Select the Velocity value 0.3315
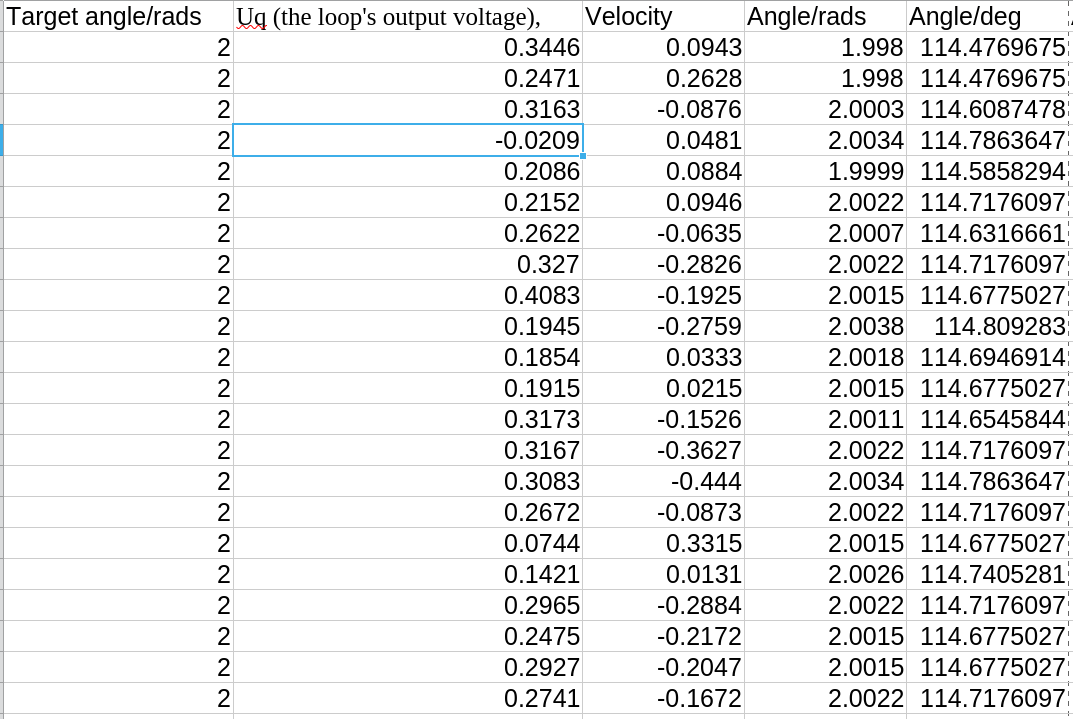Image resolution: width=1073 pixels, height=719 pixels. tap(663, 543)
